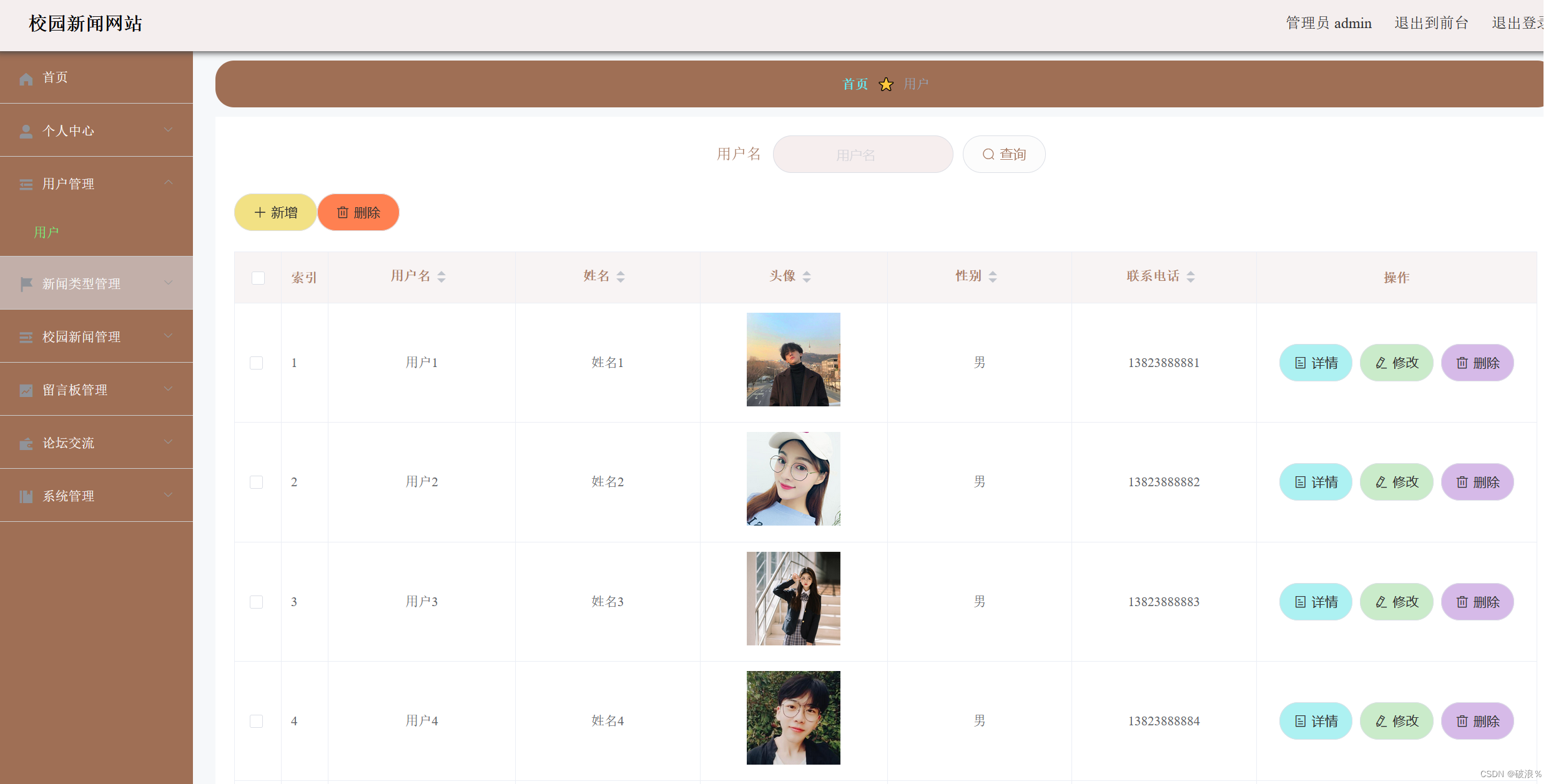The width and height of the screenshot is (1551, 784).
Task: Open avatar thumbnail of 用户4
Action: click(x=793, y=718)
